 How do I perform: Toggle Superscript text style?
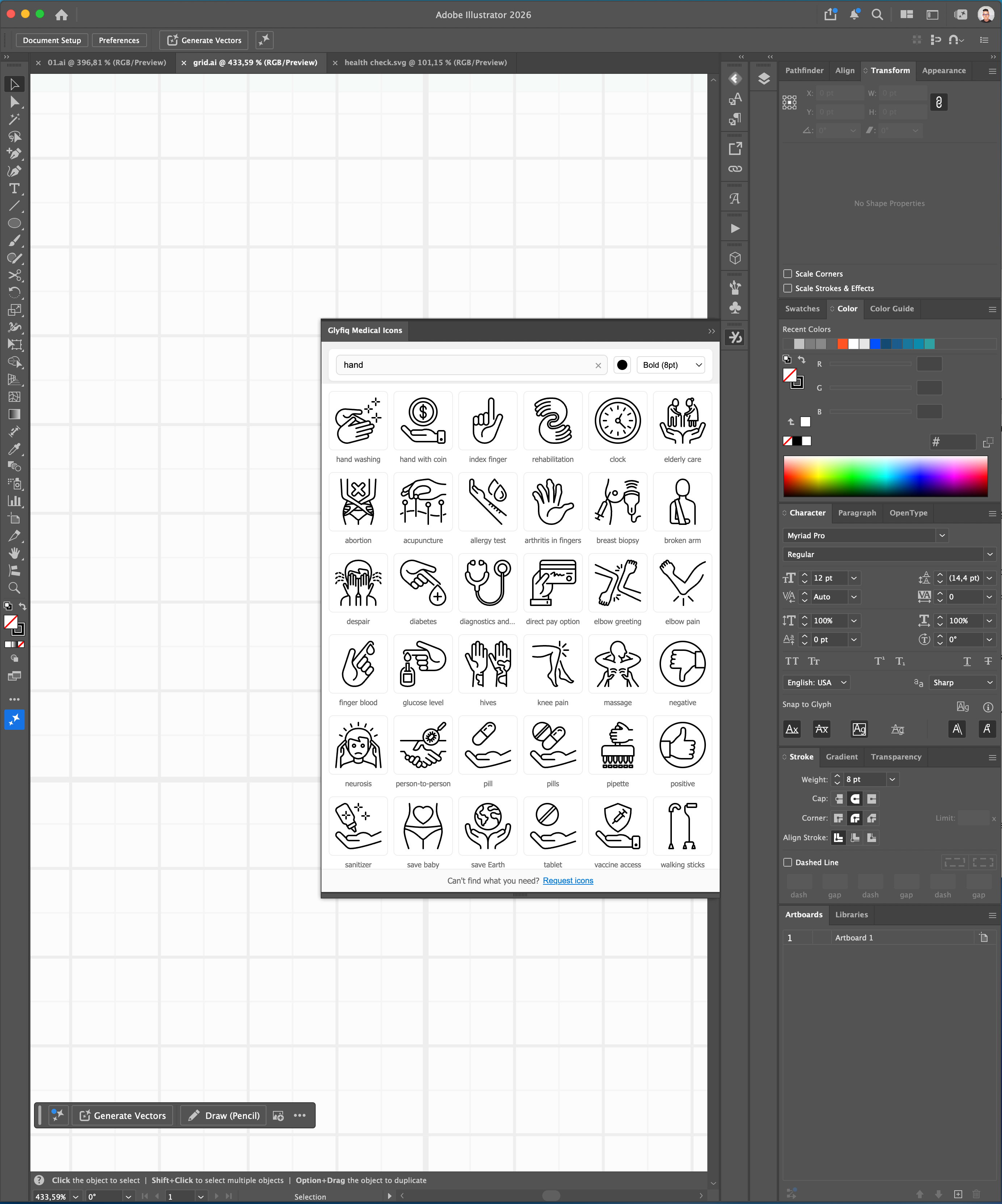[x=879, y=661]
